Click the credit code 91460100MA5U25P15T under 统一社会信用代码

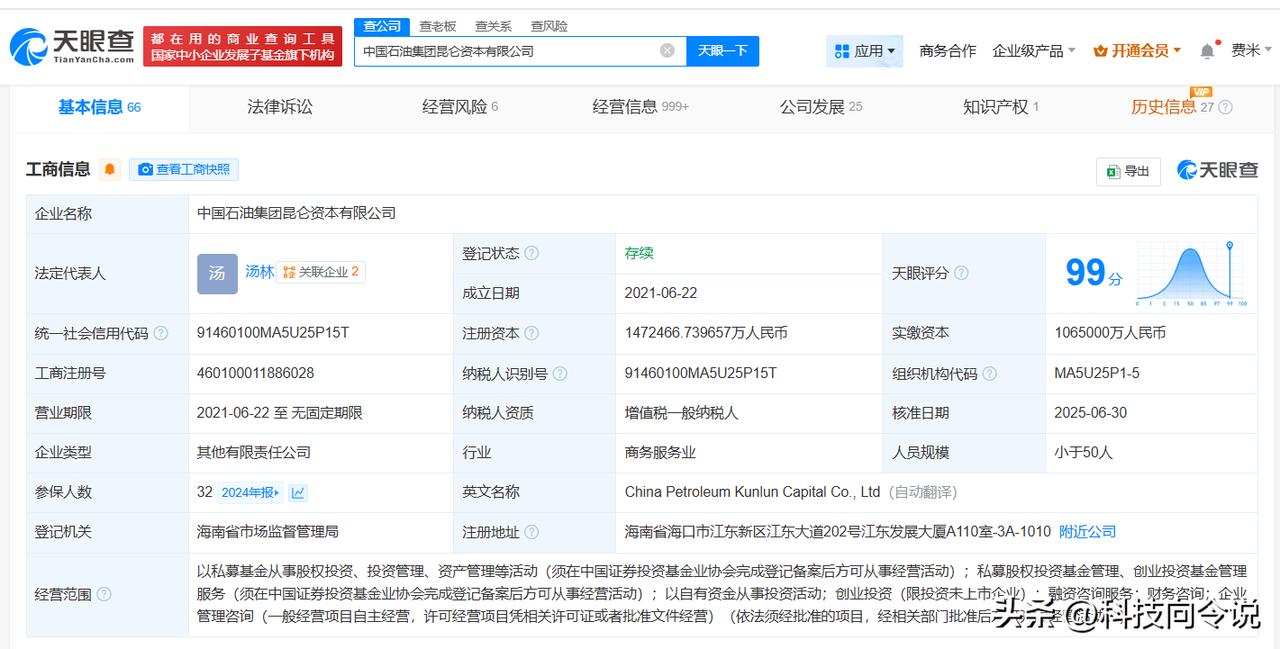click(273, 333)
